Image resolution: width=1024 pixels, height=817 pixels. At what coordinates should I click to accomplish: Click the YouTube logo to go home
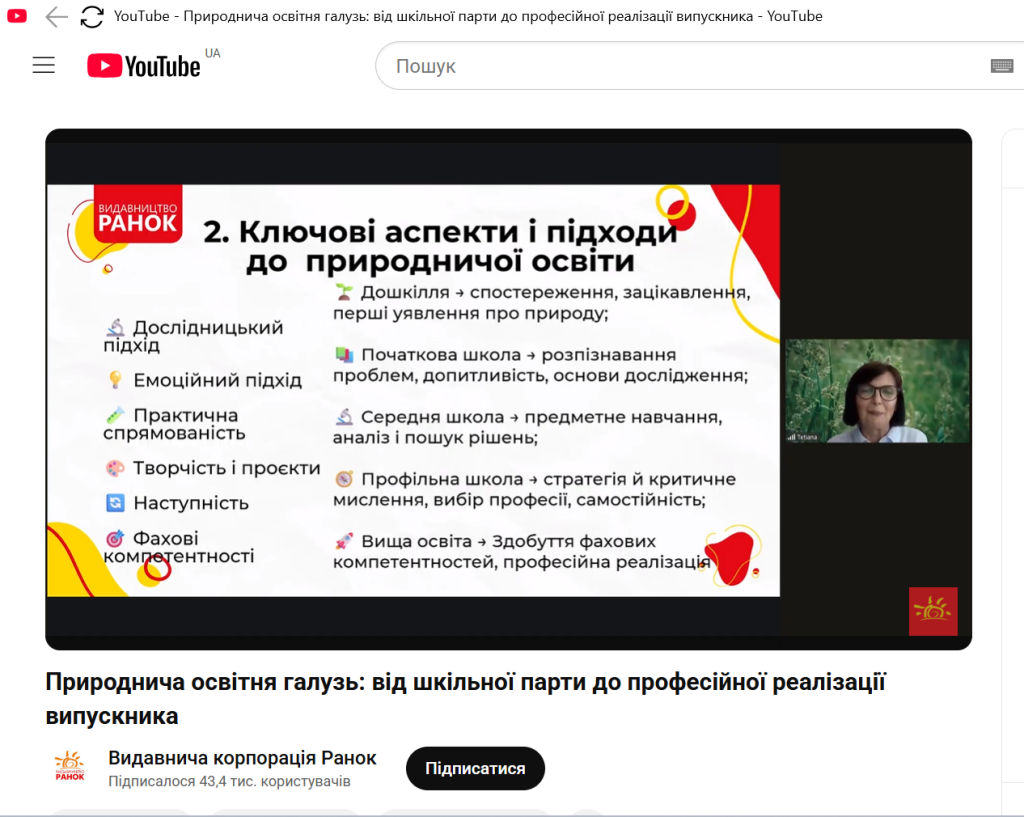coord(145,66)
